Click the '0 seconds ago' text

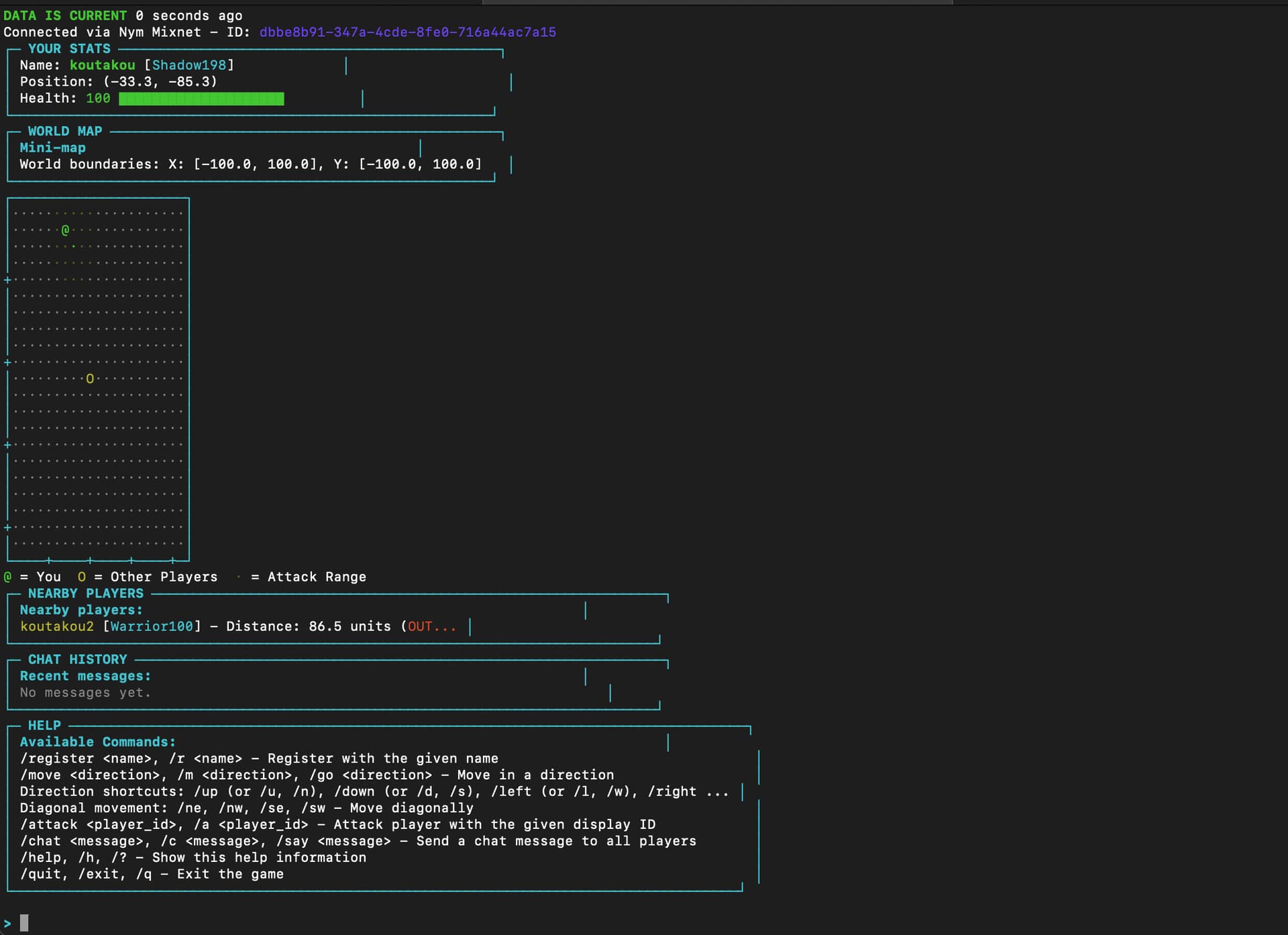(x=189, y=15)
